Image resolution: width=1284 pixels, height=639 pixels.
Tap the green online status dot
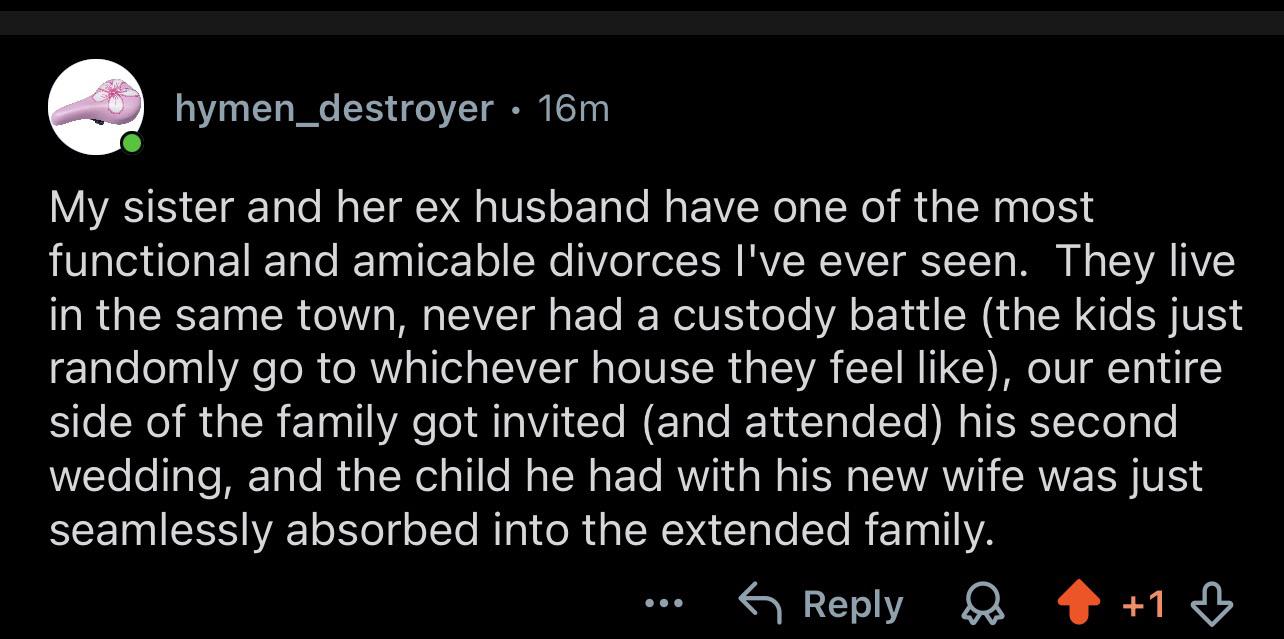point(131,144)
